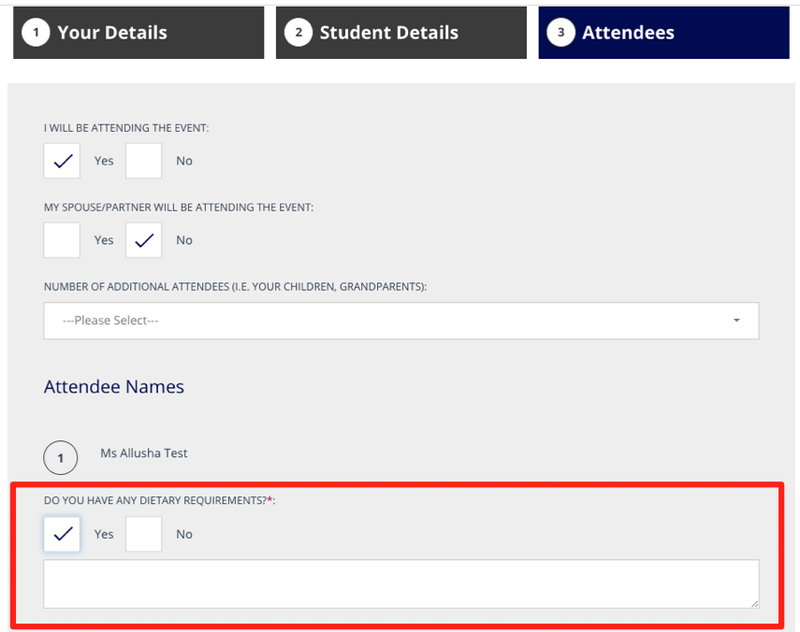Click the attendee number 1 circle badge
Viewport: 800px width, 632px height.
point(61,458)
